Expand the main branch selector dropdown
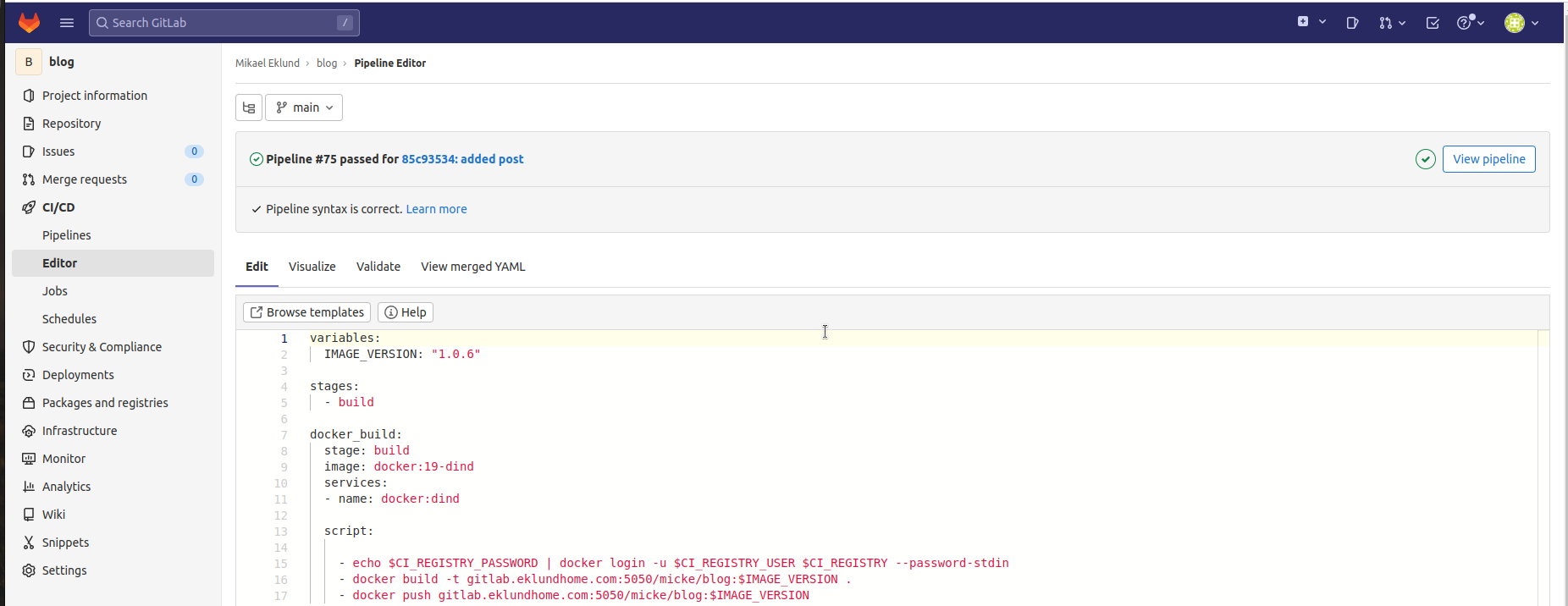1568x606 pixels. [304, 107]
